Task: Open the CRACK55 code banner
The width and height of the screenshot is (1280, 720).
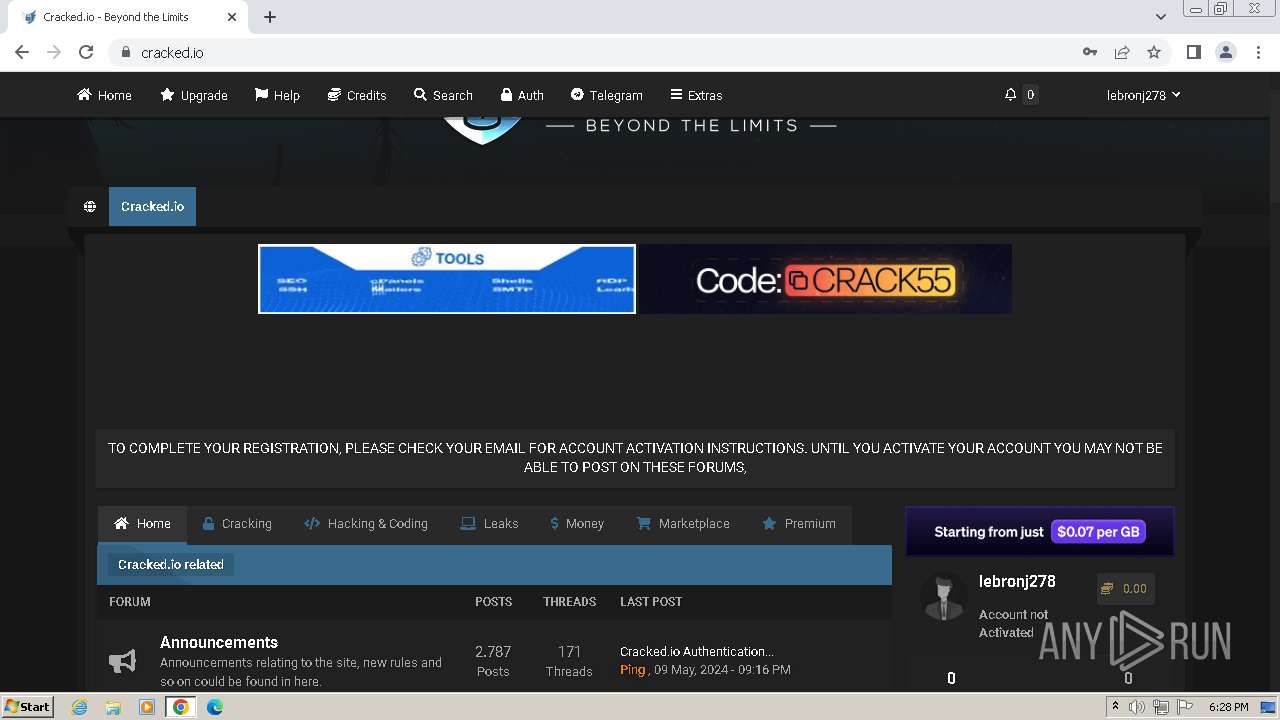Action: (825, 279)
